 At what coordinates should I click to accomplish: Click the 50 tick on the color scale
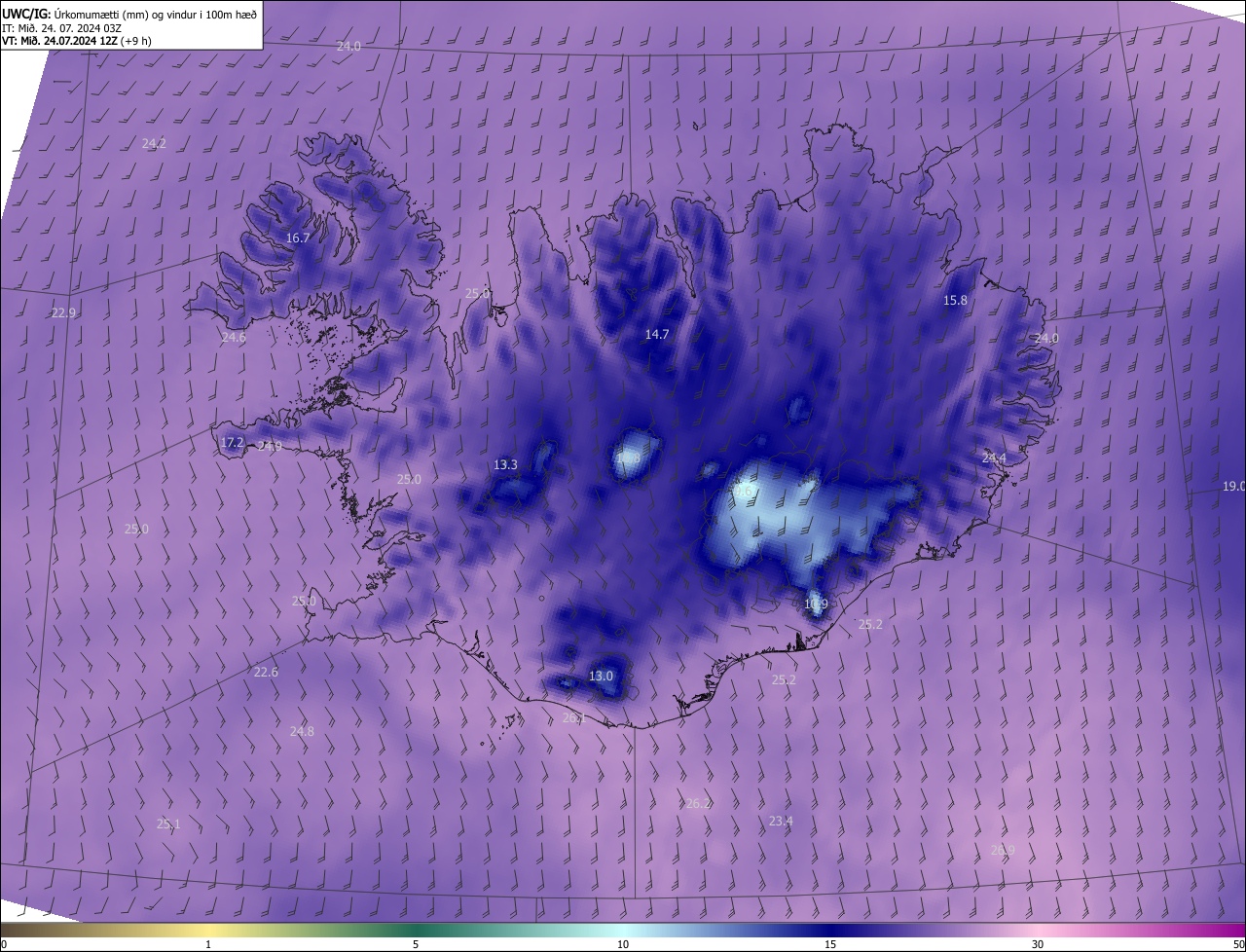click(x=1238, y=944)
